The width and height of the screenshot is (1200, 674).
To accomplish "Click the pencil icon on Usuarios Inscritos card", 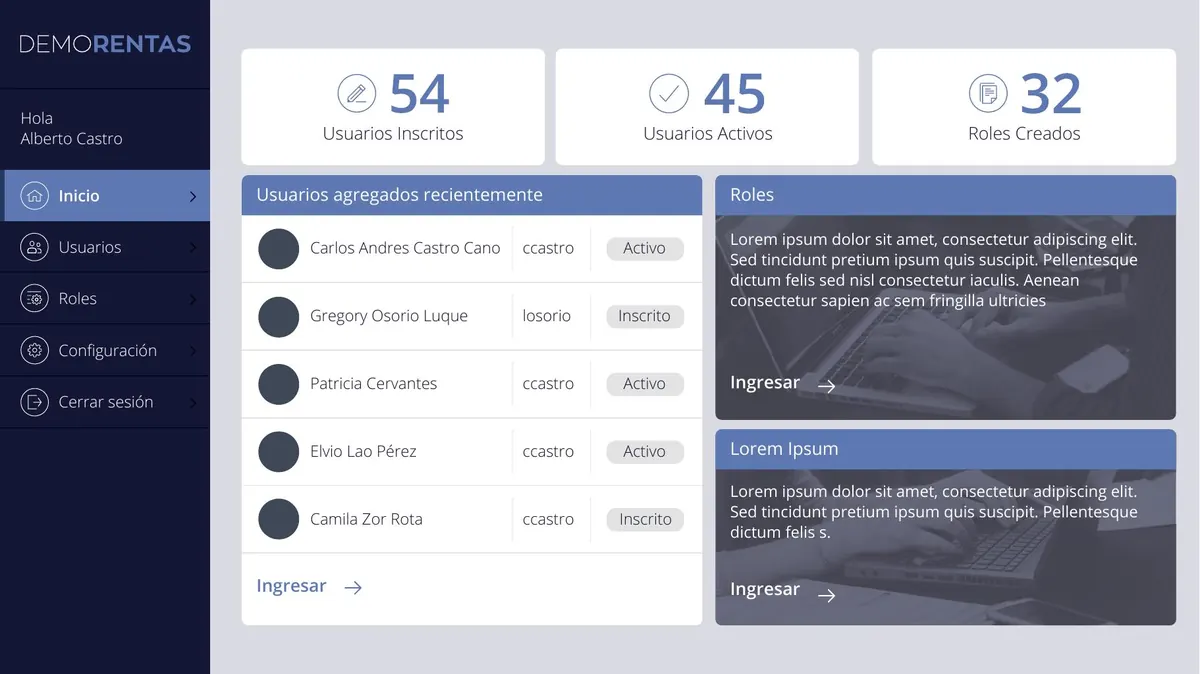I will pyautogui.click(x=357, y=94).
